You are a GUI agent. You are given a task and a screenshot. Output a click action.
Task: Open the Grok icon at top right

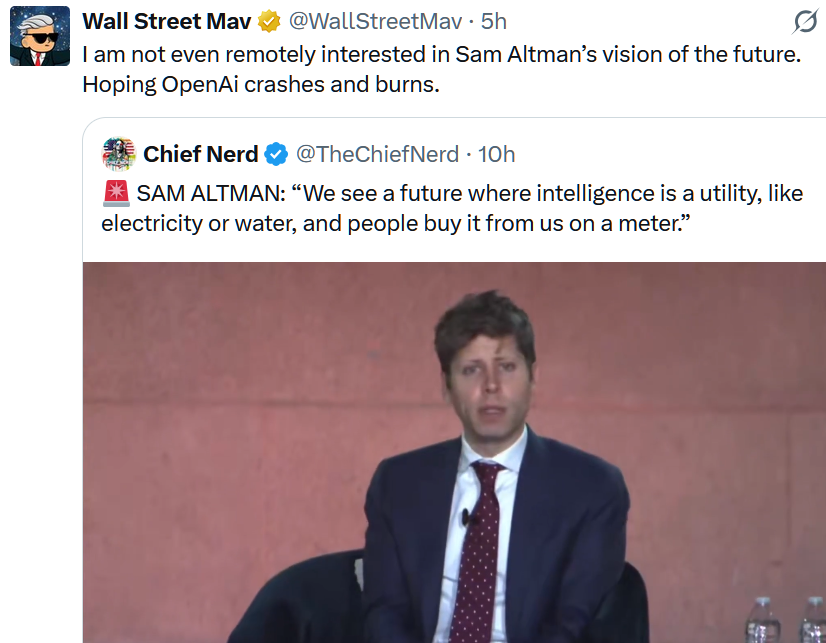tap(806, 22)
